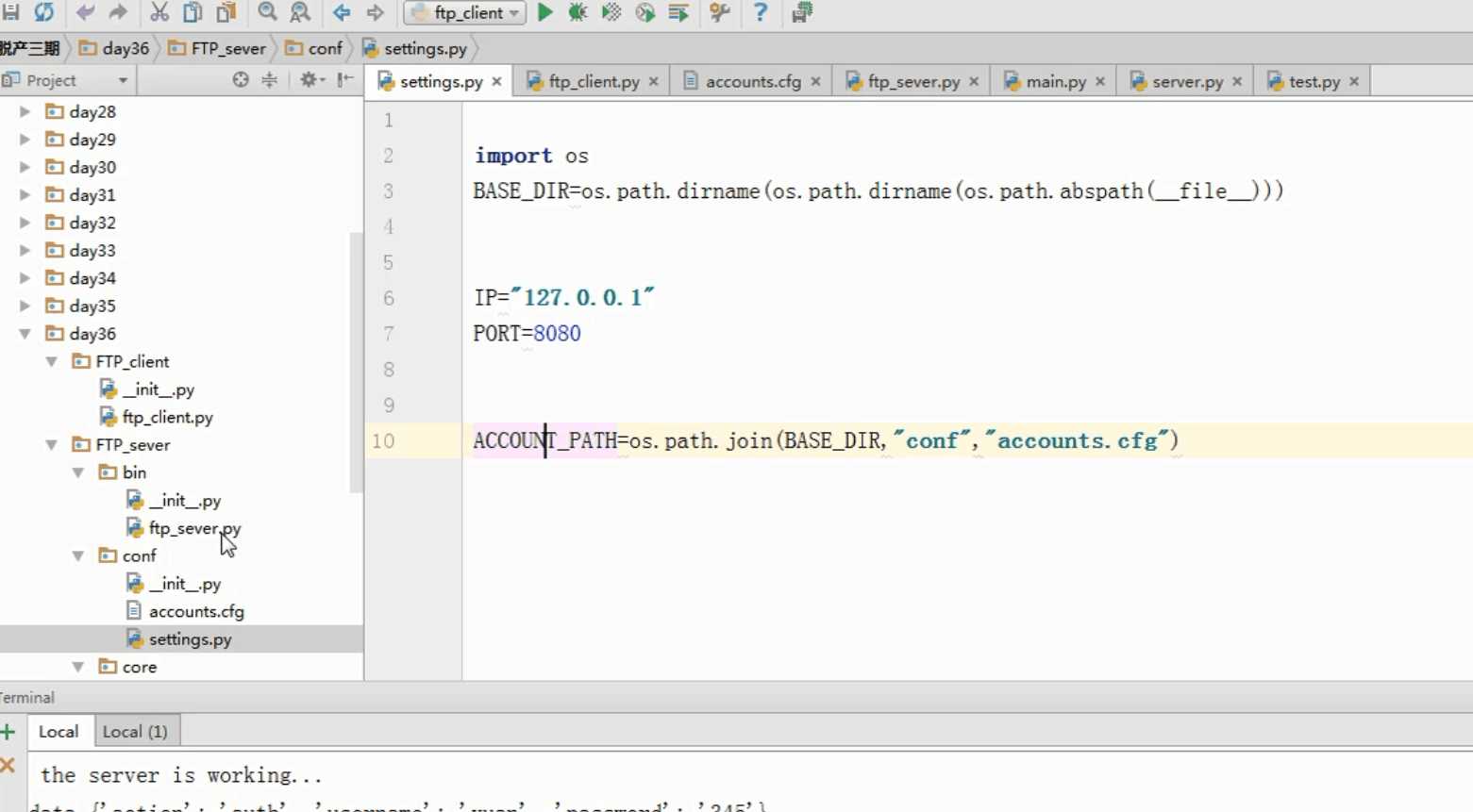The height and width of the screenshot is (812, 1473).
Task: Collapse the FTP_sever folder
Action: click(x=52, y=444)
